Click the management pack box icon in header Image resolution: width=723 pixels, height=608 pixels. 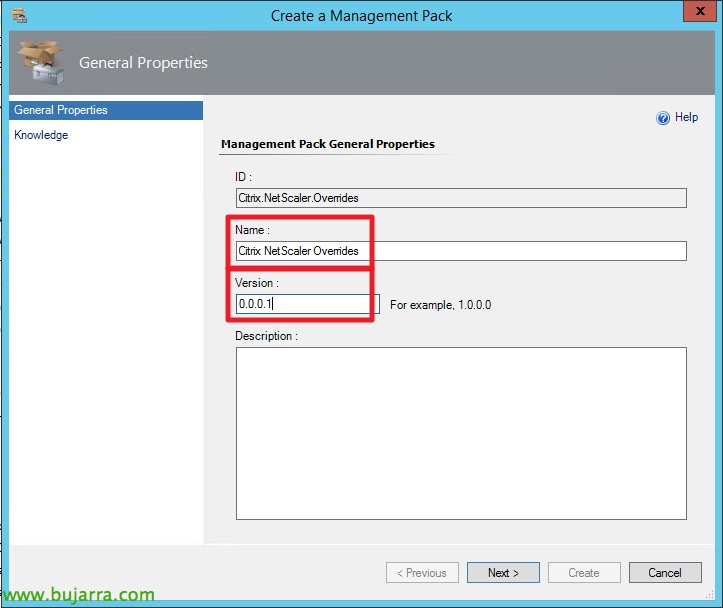tap(41, 63)
